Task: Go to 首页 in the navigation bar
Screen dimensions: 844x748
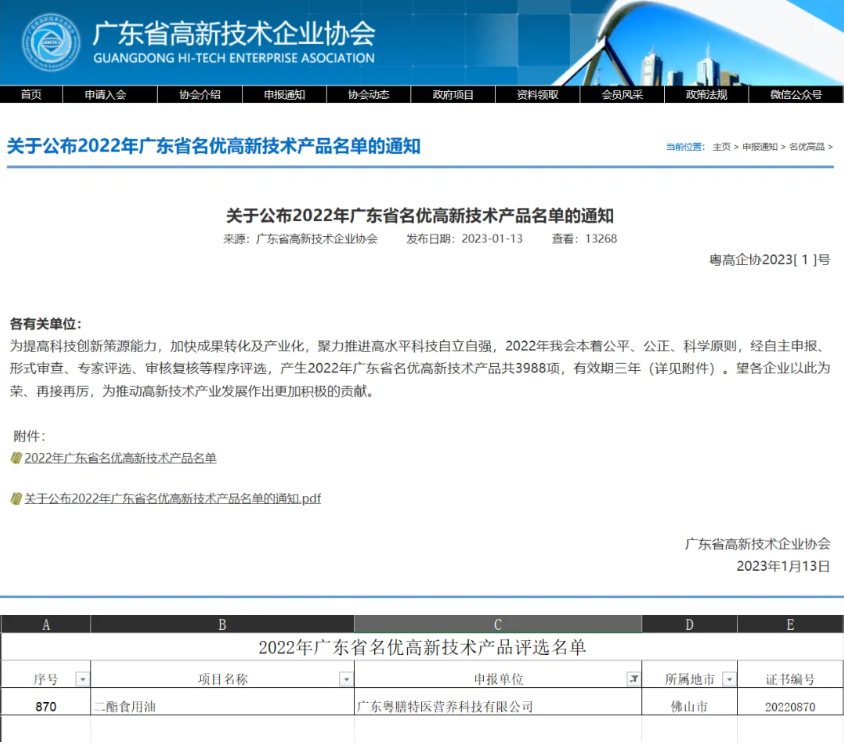Action: [x=31, y=95]
